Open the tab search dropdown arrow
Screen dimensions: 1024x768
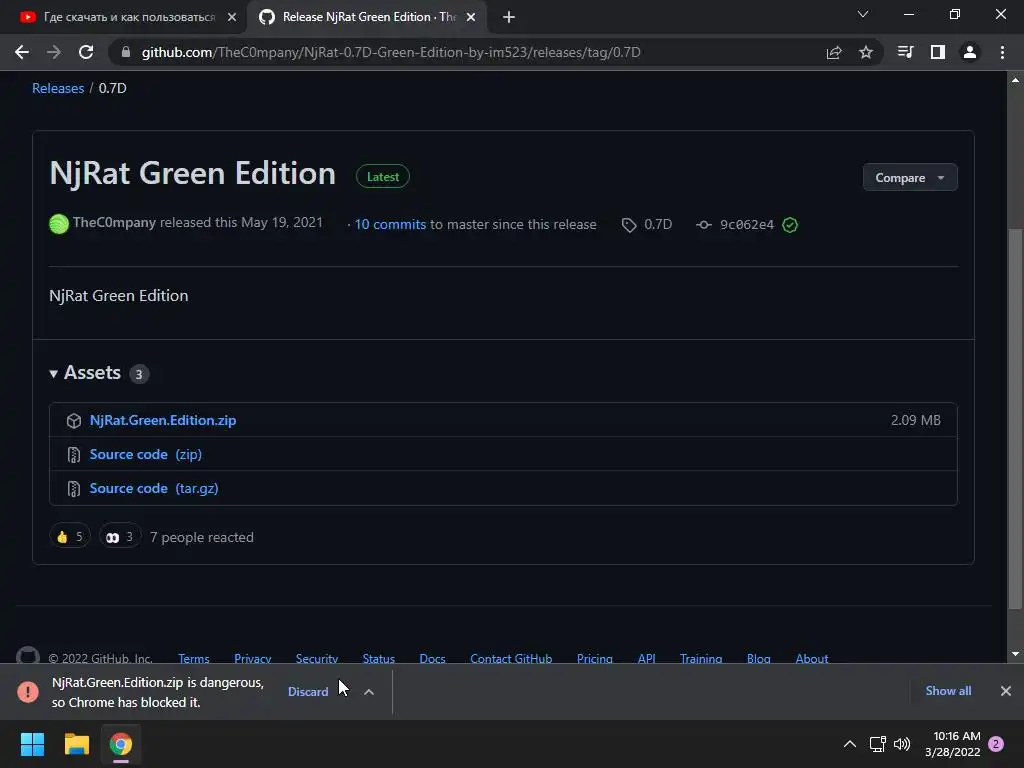tap(863, 14)
